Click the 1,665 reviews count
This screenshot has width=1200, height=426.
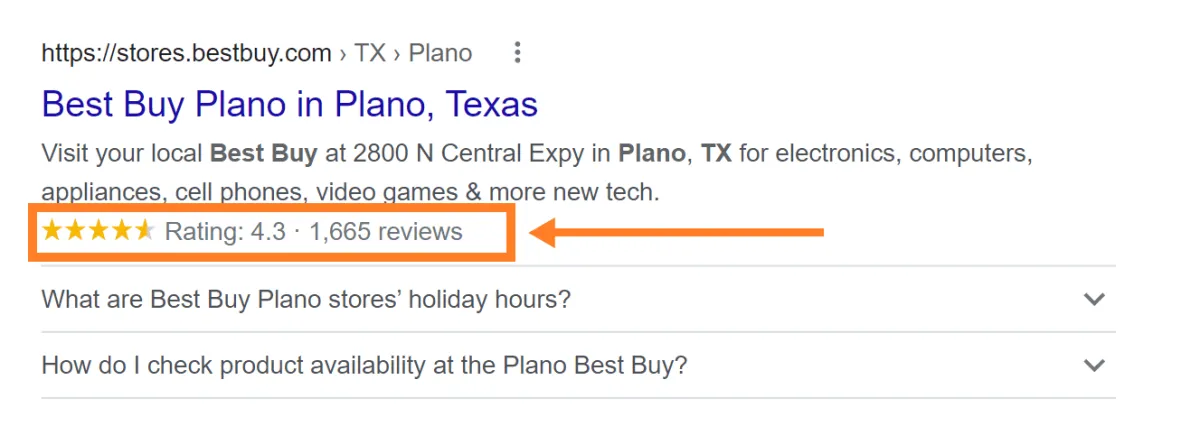pos(386,232)
